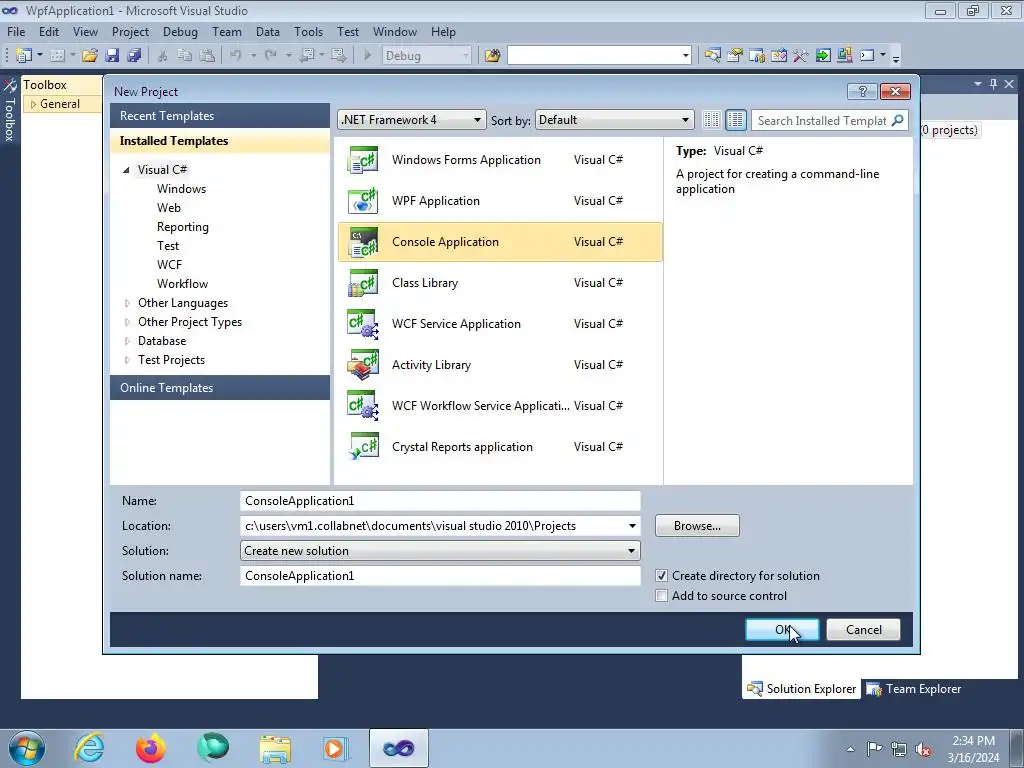
Task: Click the Browse... button
Action: click(x=697, y=526)
